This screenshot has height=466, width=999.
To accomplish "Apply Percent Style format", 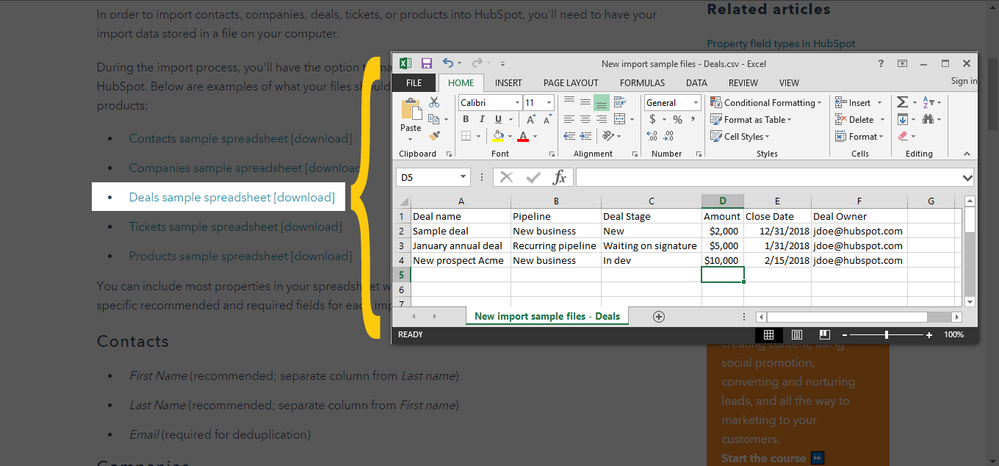I will [677, 119].
